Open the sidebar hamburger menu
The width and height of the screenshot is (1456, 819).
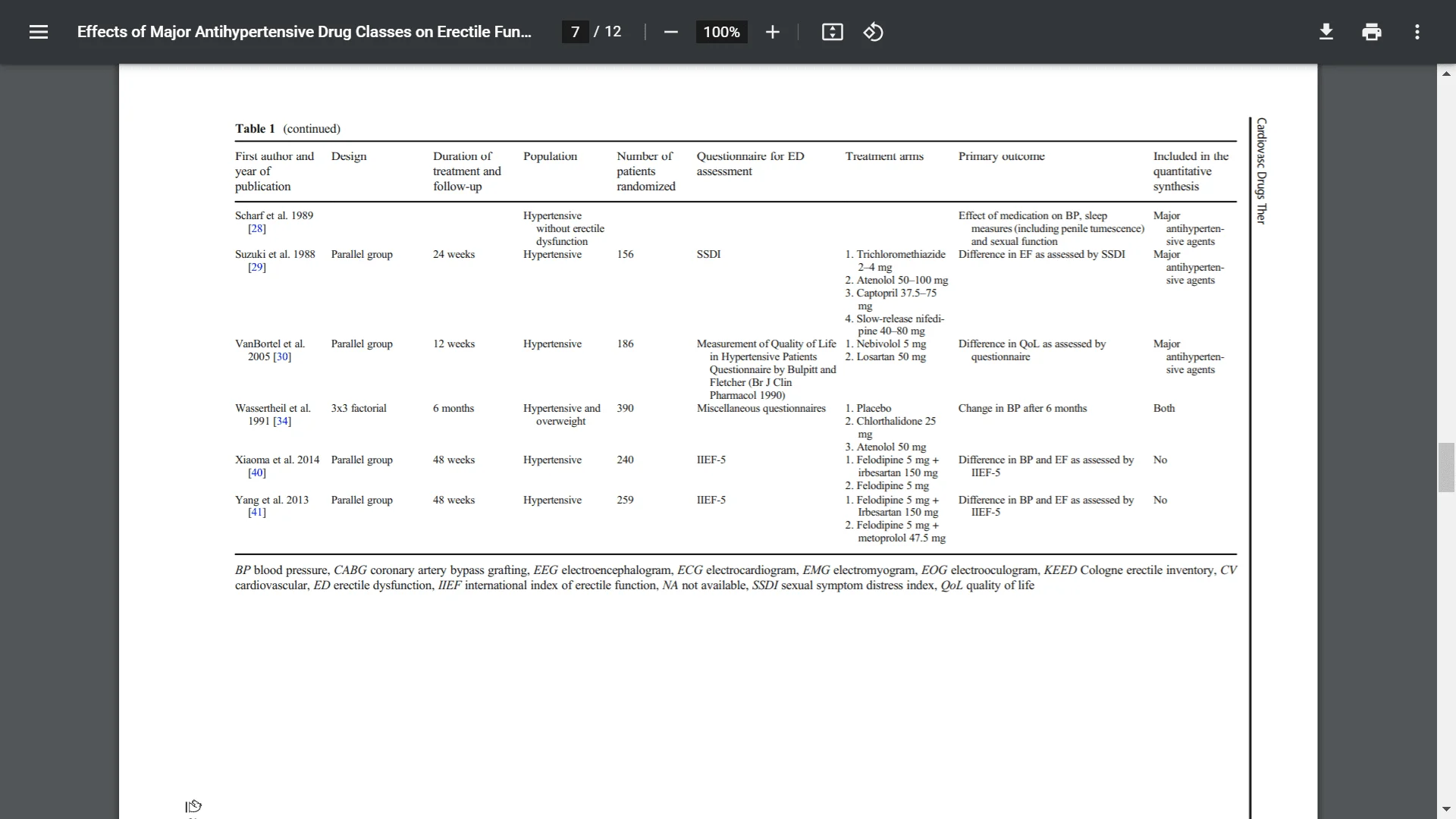pyautogui.click(x=39, y=32)
